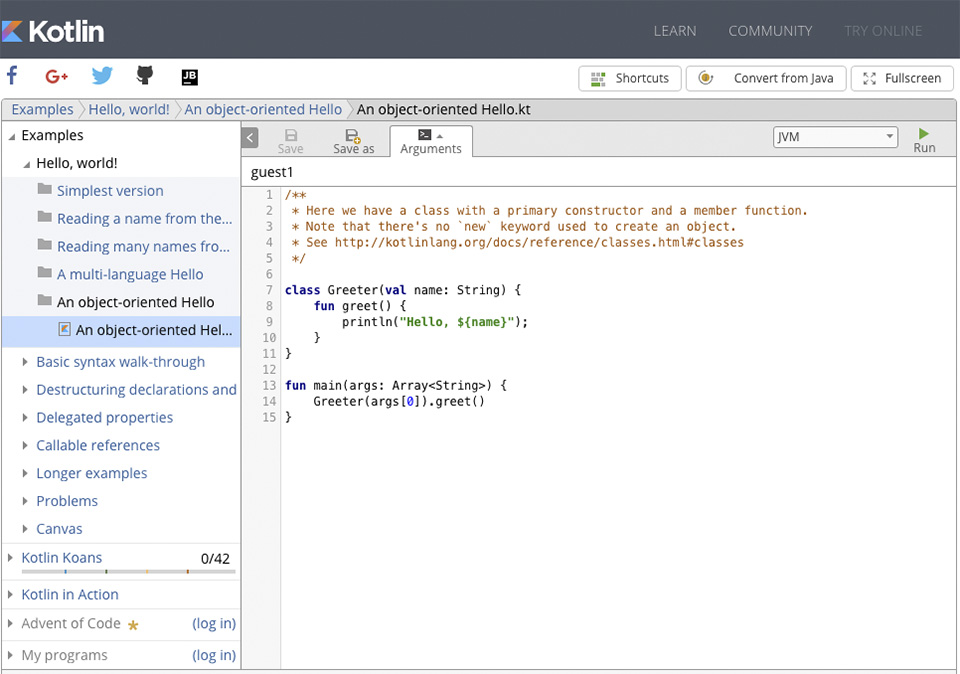
Task: Expand Longer examples node
Action: pos(25,473)
